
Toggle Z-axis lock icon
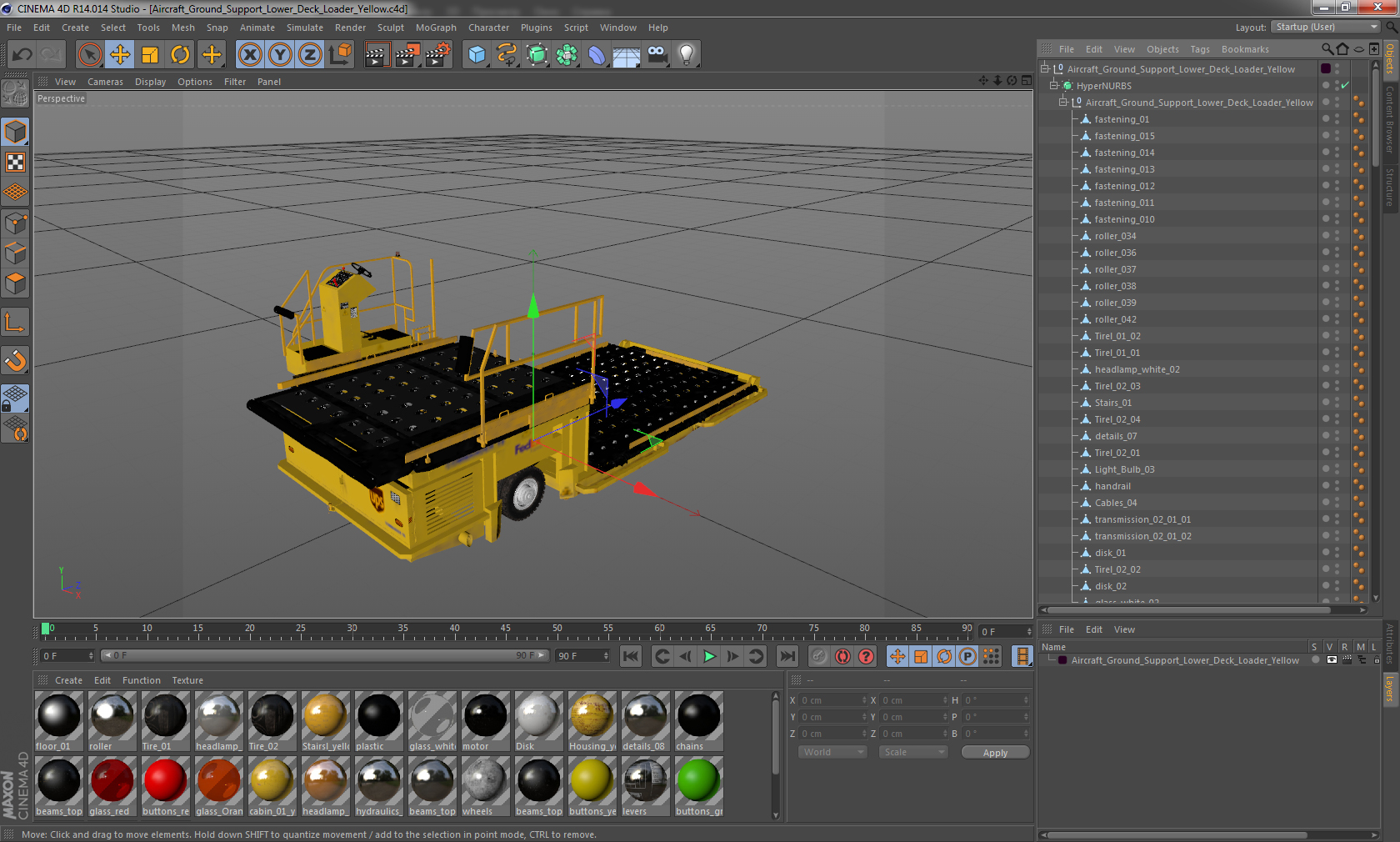(x=310, y=55)
